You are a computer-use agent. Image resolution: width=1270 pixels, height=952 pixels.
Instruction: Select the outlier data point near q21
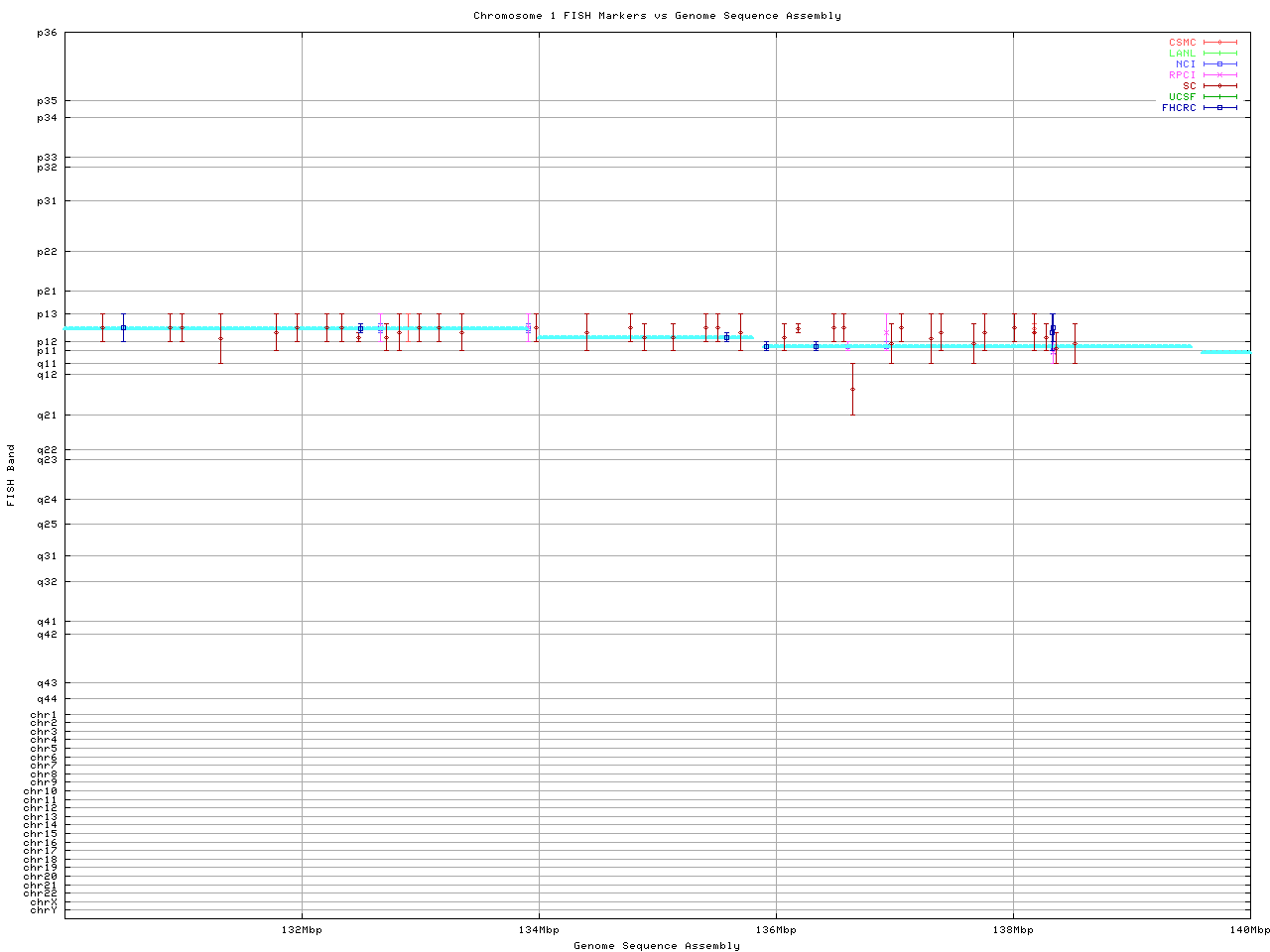point(852,390)
